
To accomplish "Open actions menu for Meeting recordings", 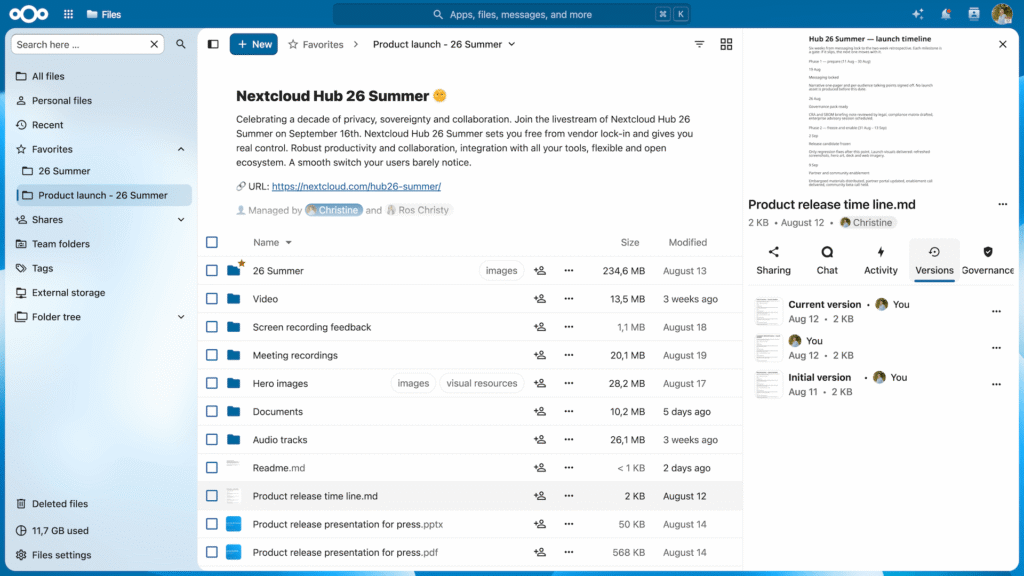I will tap(569, 355).
